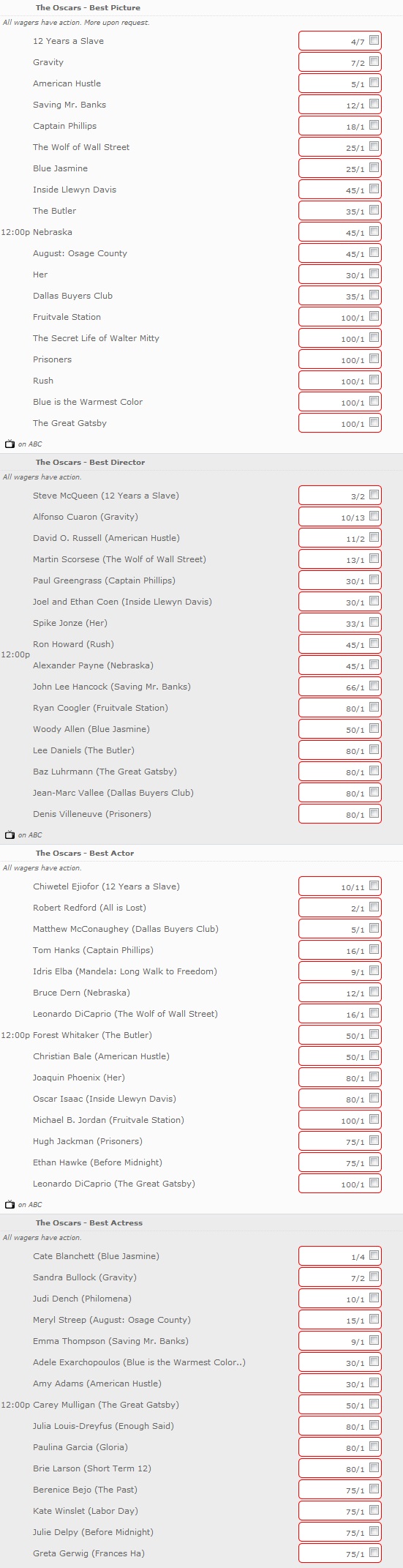403x1568 pixels.
Task: Click Saving Mr. Banks 12/1 odds box
Action: point(340,105)
